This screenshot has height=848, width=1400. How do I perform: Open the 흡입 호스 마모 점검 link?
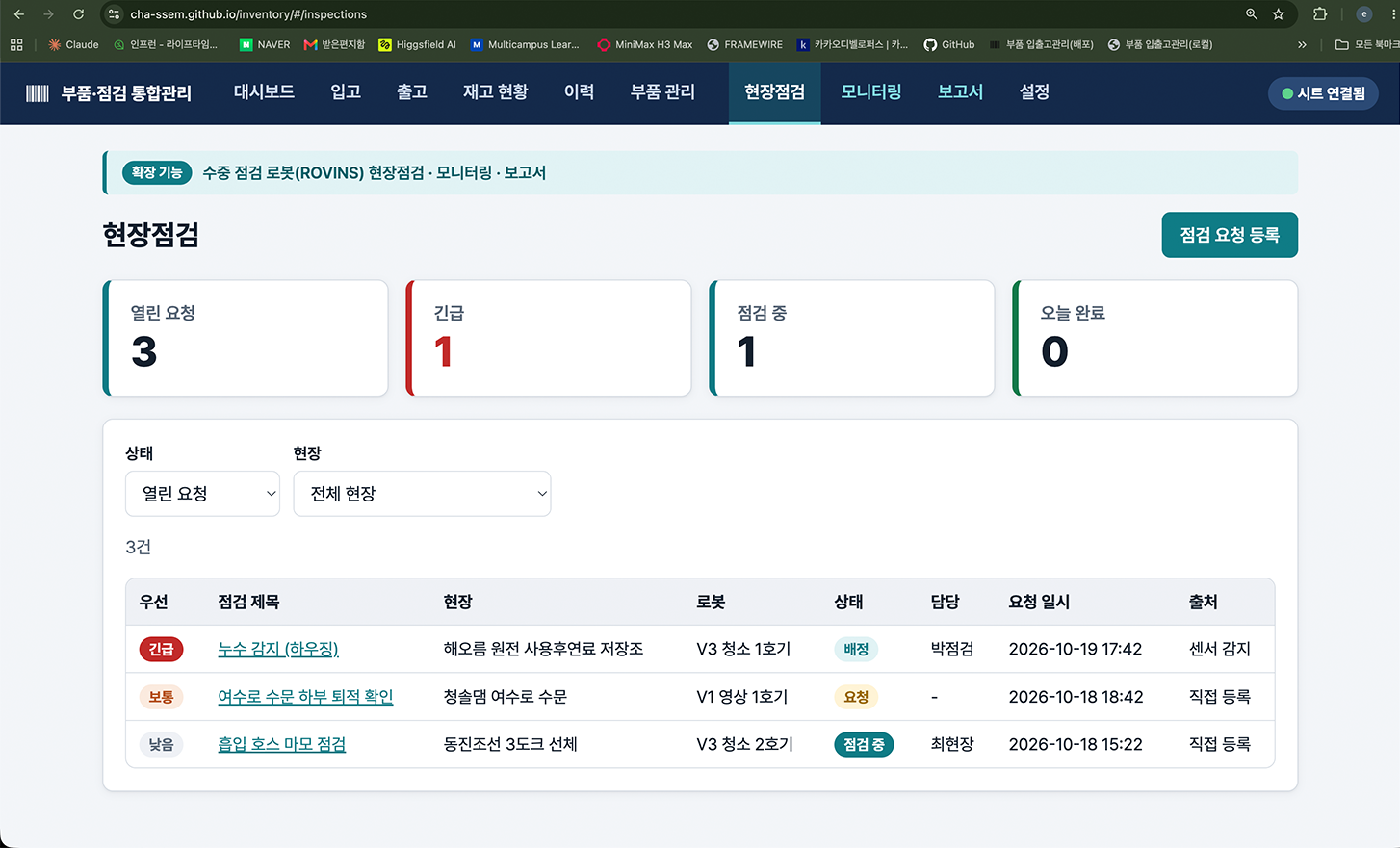(x=281, y=745)
